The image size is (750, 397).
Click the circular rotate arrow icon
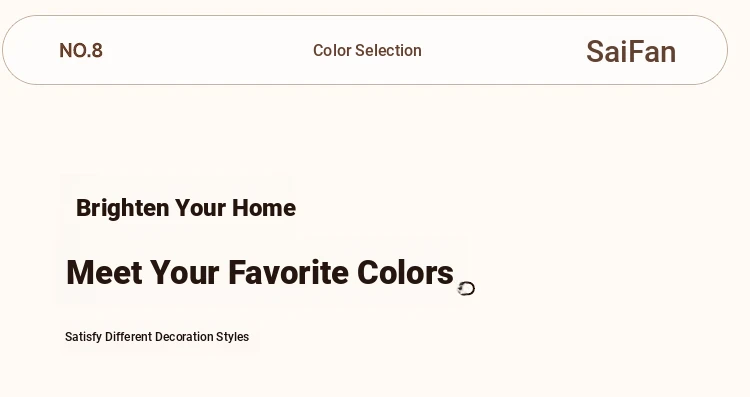click(x=466, y=288)
